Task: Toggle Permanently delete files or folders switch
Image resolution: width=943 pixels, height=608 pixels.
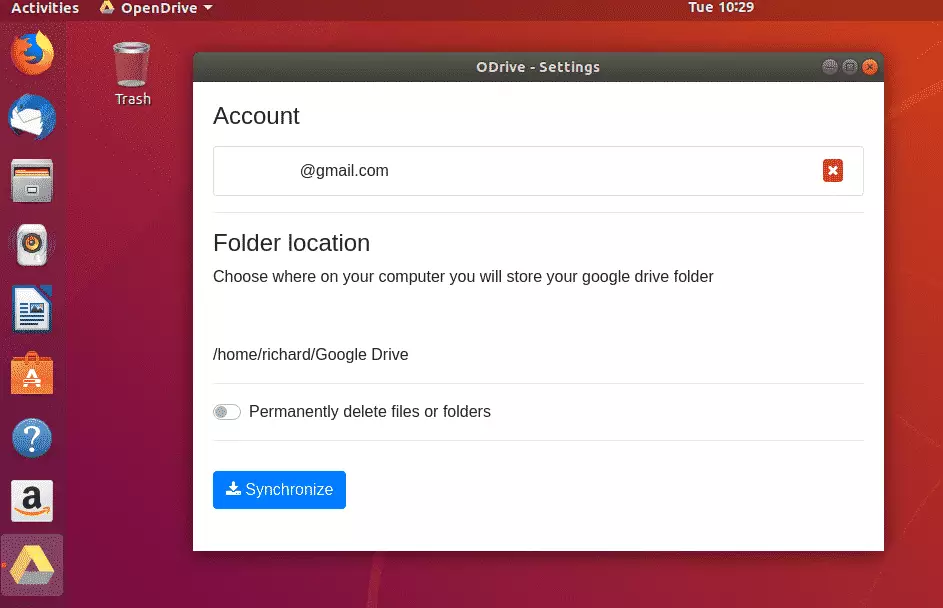Action: [227, 412]
